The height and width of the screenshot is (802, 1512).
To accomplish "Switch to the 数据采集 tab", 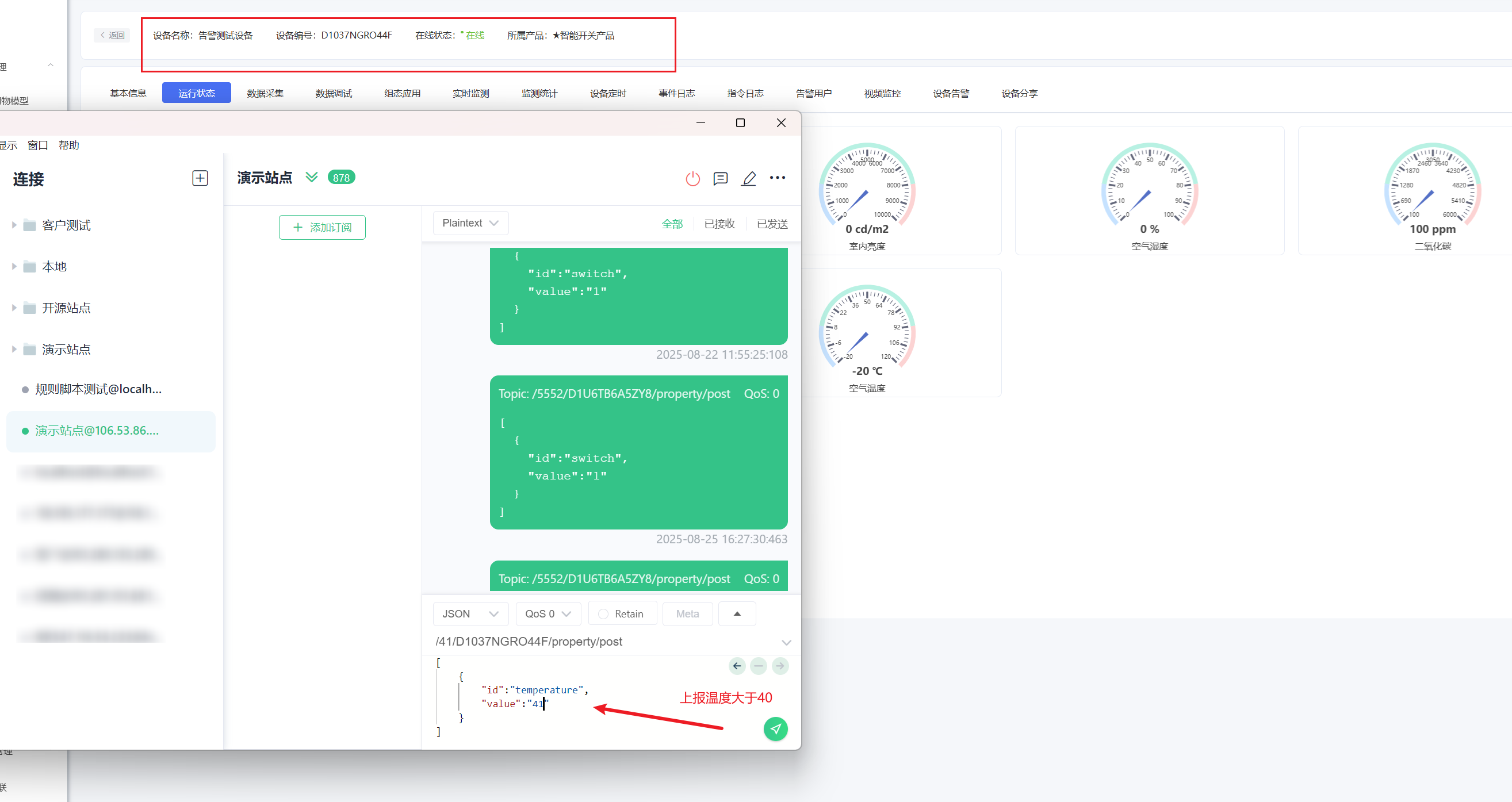I will (265, 93).
